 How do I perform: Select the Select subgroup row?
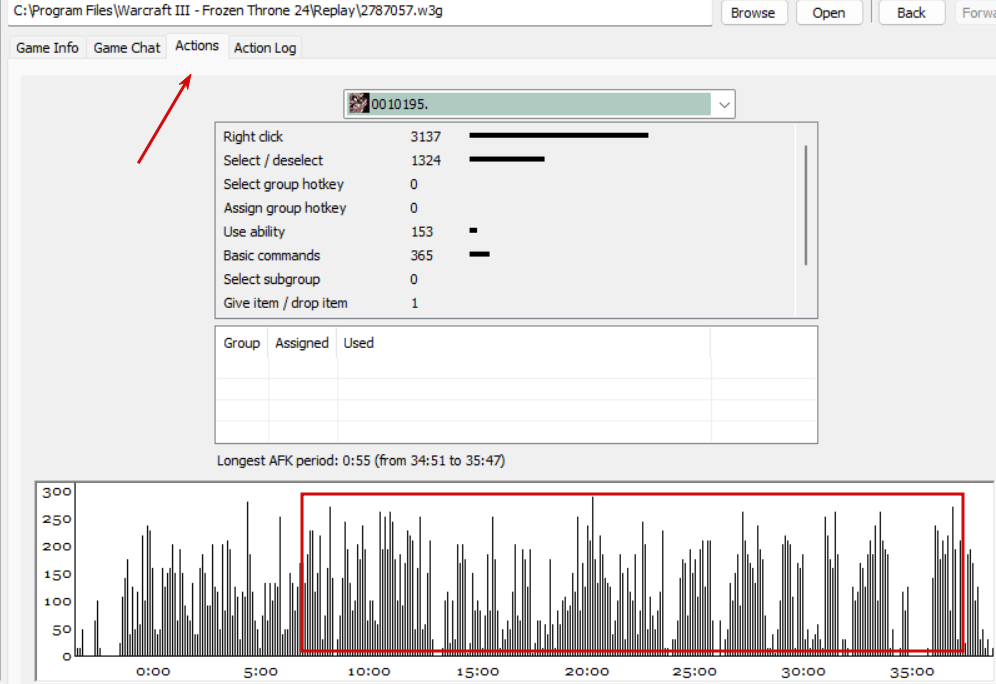click(x=505, y=279)
